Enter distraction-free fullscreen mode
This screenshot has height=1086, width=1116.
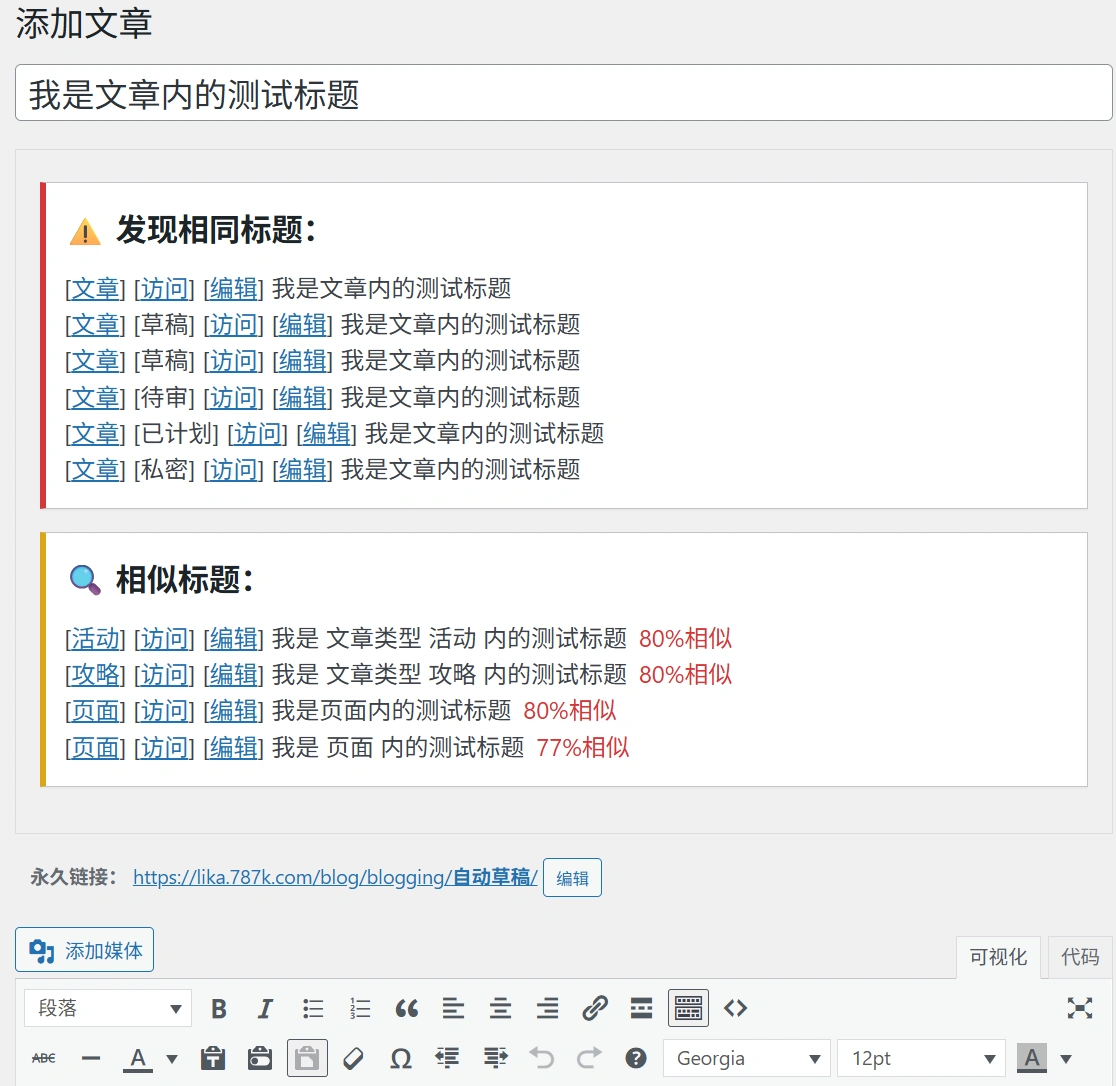pos(1080,1008)
